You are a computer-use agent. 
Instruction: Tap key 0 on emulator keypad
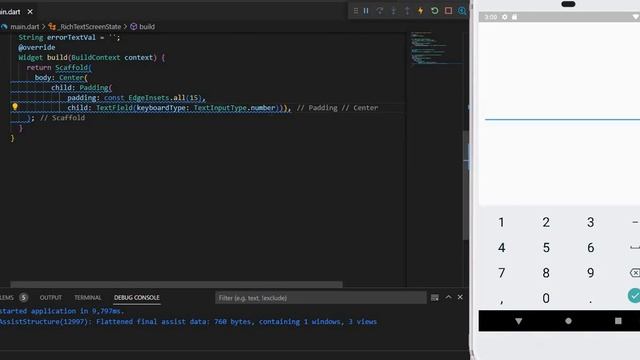click(546, 298)
